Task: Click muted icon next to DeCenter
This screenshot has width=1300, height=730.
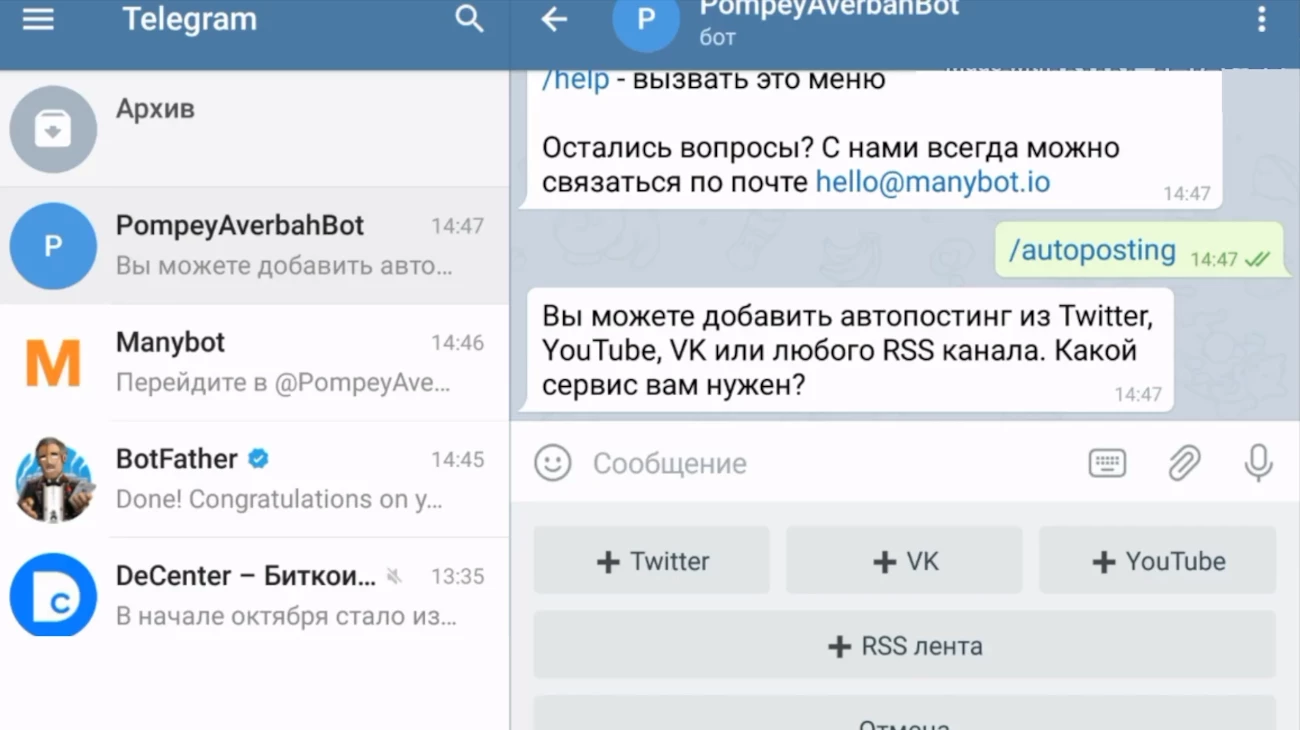Action: pyautogui.click(x=394, y=576)
